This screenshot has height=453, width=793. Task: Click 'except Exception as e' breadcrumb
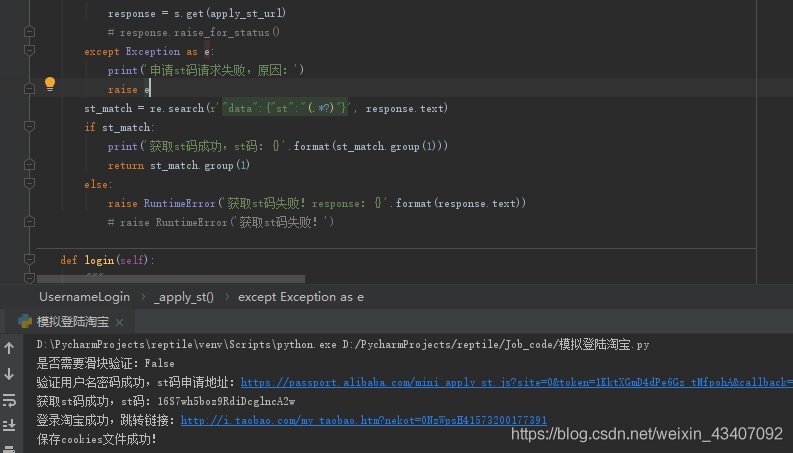click(301, 297)
